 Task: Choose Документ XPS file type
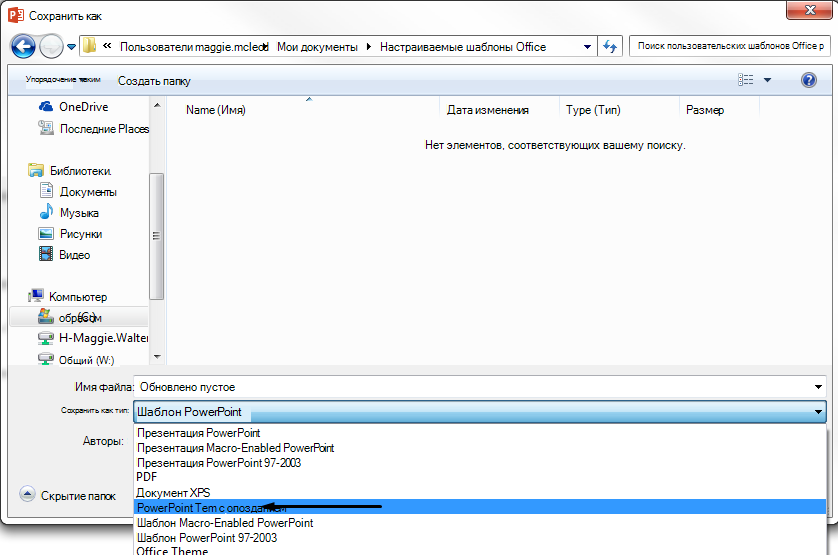pyautogui.click(x=480, y=492)
